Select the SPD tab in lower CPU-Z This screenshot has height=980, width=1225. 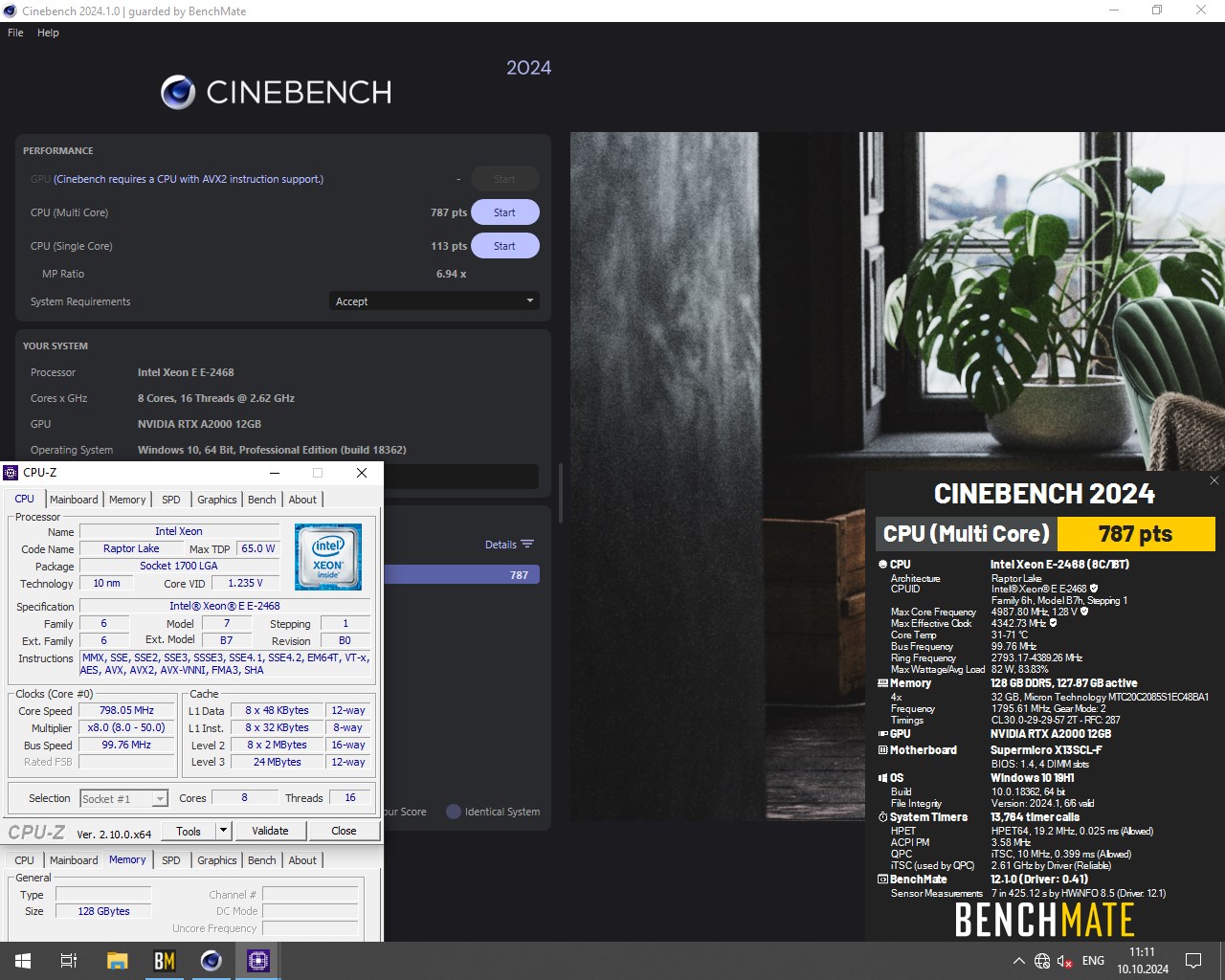click(x=171, y=860)
